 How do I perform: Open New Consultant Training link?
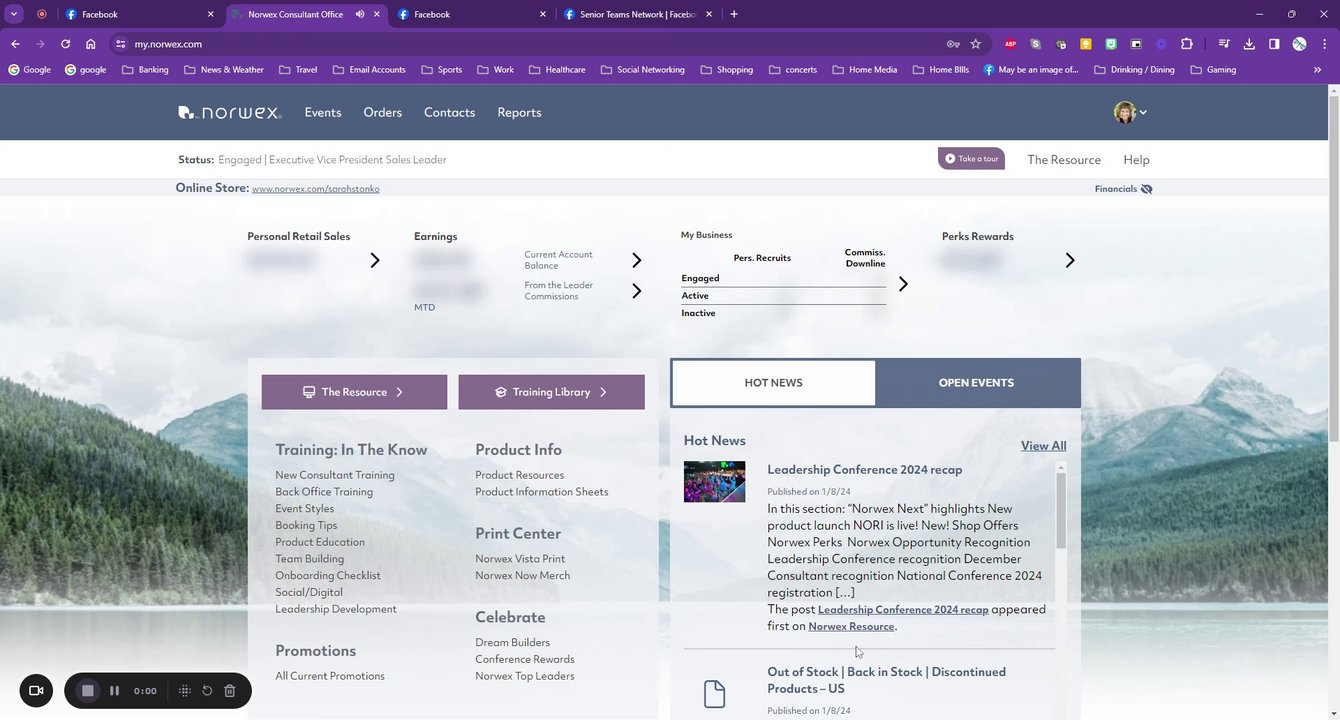pos(335,475)
